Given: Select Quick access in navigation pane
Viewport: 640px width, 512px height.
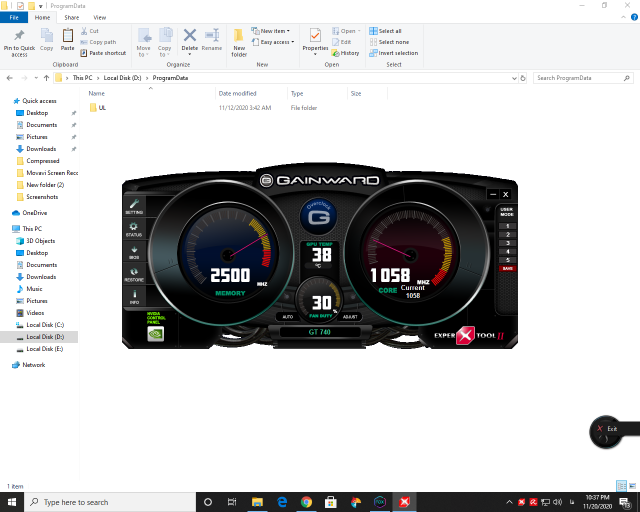Looking at the screenshot, I should point(39,101).
